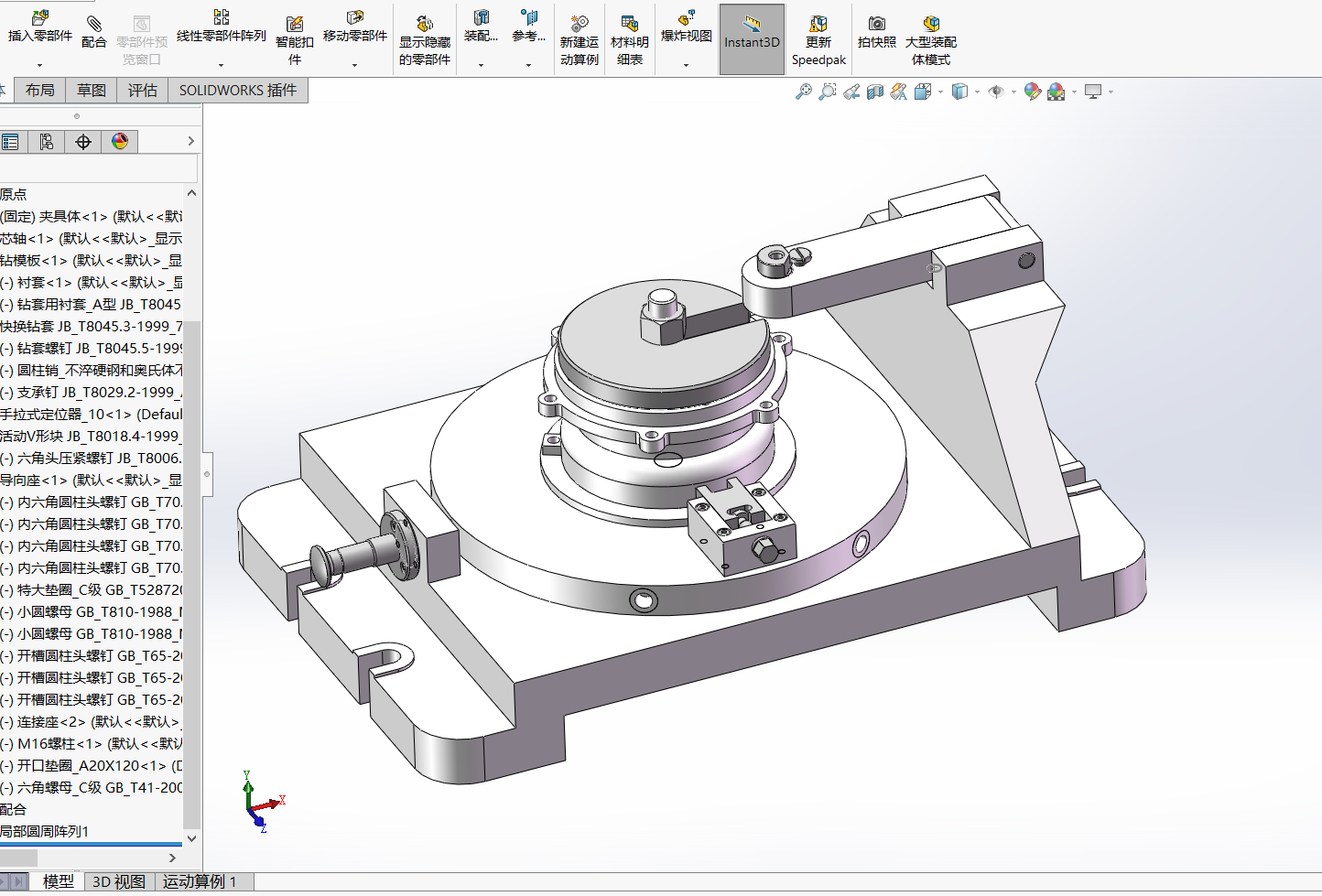Select the M16螺柱<1> tree item
The image size is (1322, 896).
92,744
